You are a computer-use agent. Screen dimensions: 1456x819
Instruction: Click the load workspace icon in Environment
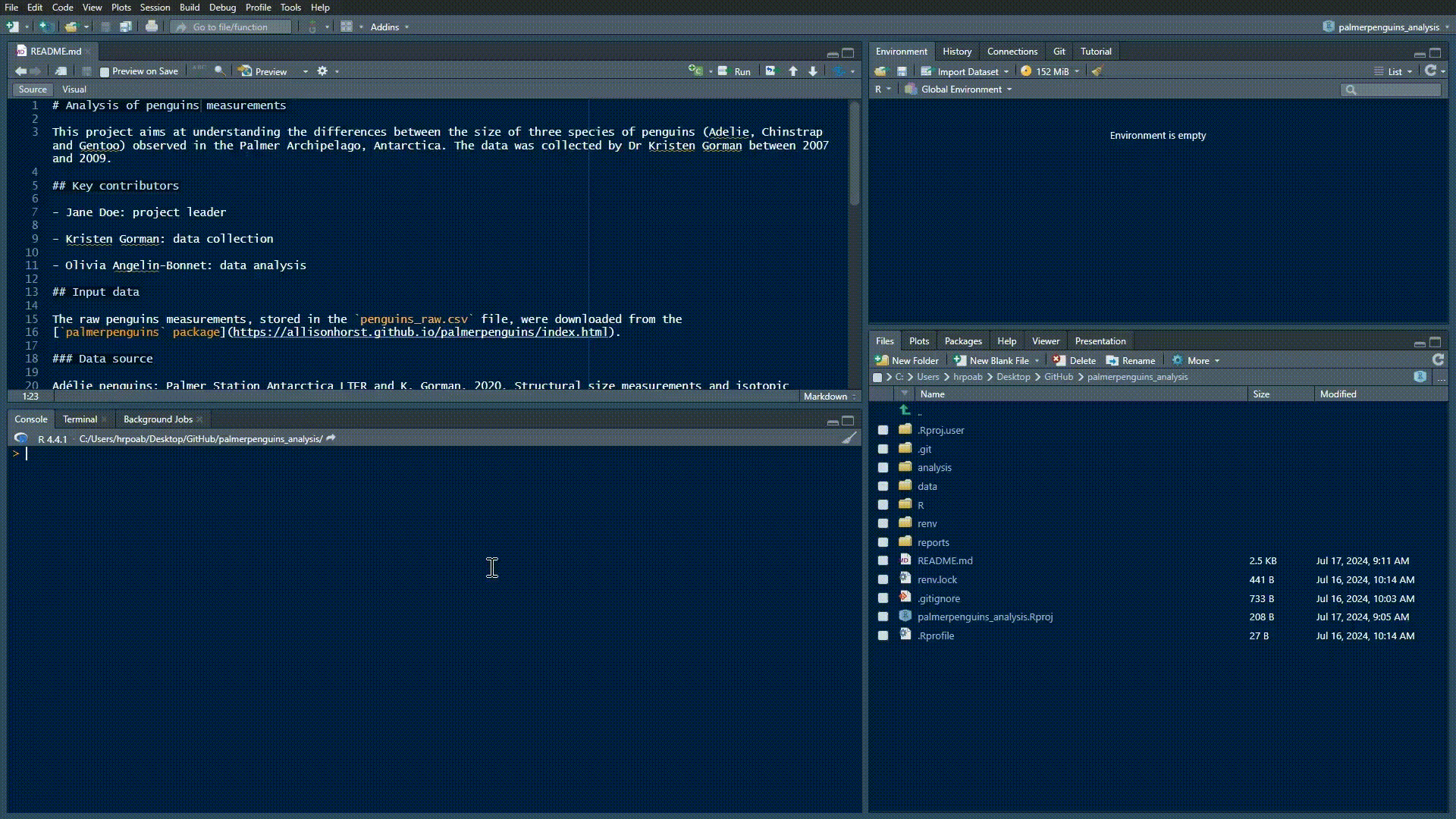[x=880, y=71]
